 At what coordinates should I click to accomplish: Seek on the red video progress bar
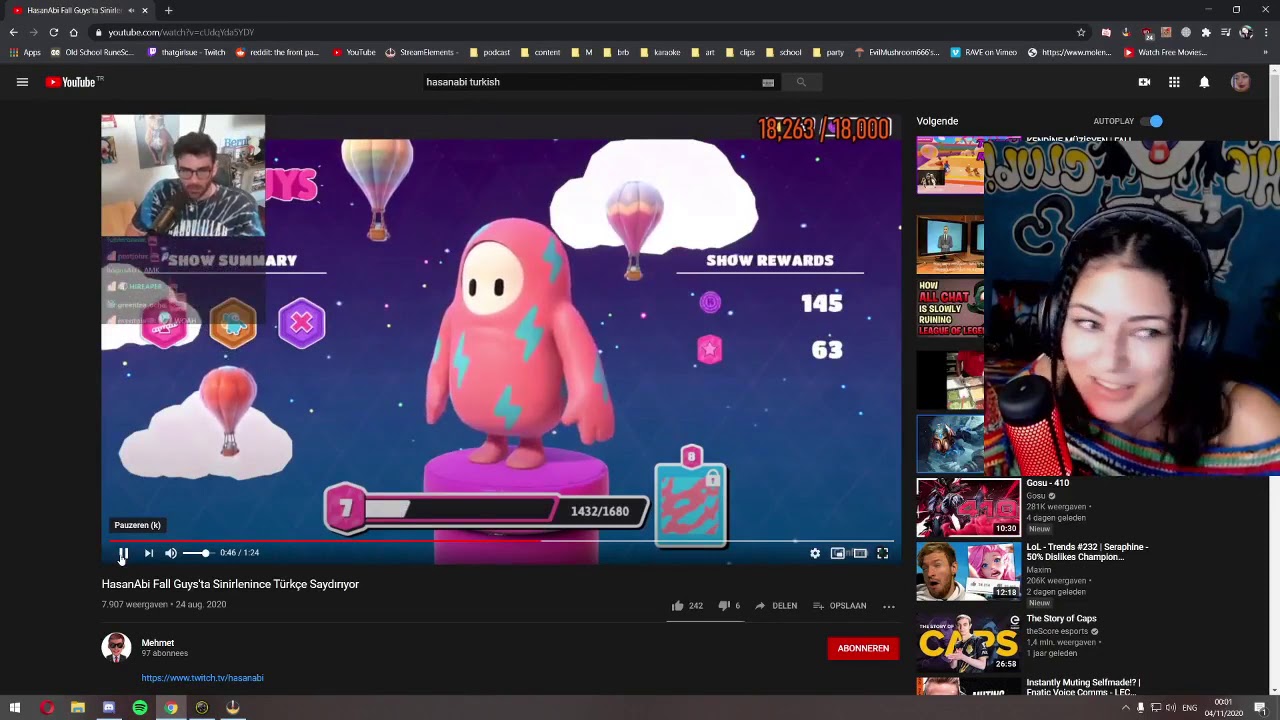(500, 540)
